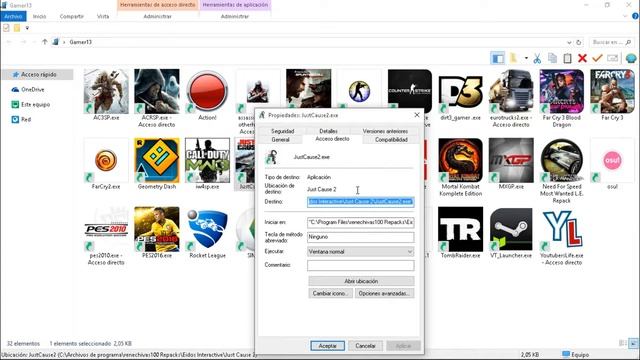640x360 pixels.
Task: Select the VT_Launcher.exe icon
Action: 511,229
